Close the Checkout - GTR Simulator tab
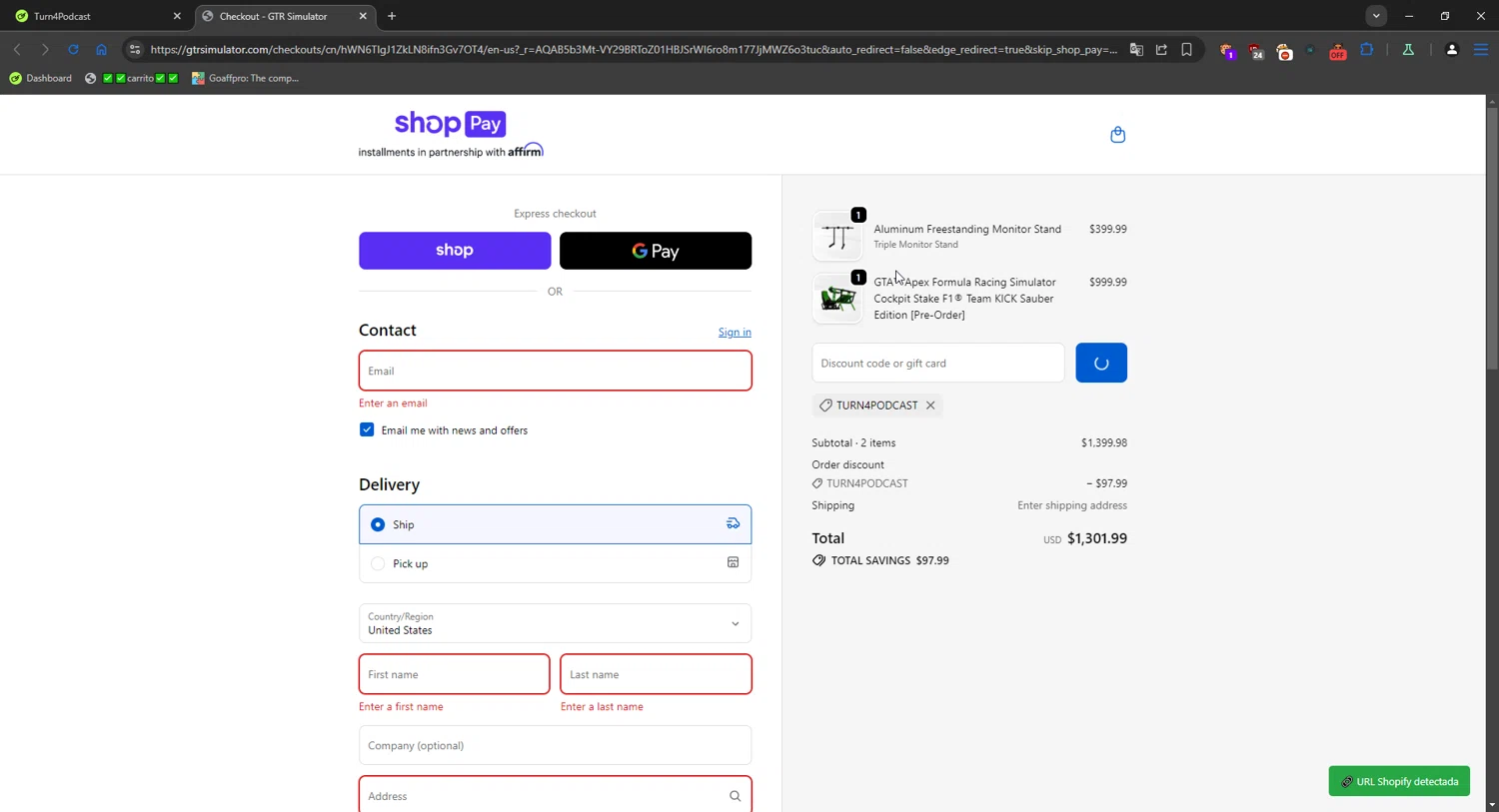This screenshot has height=812, width=1499. click(x=363, y=16)
